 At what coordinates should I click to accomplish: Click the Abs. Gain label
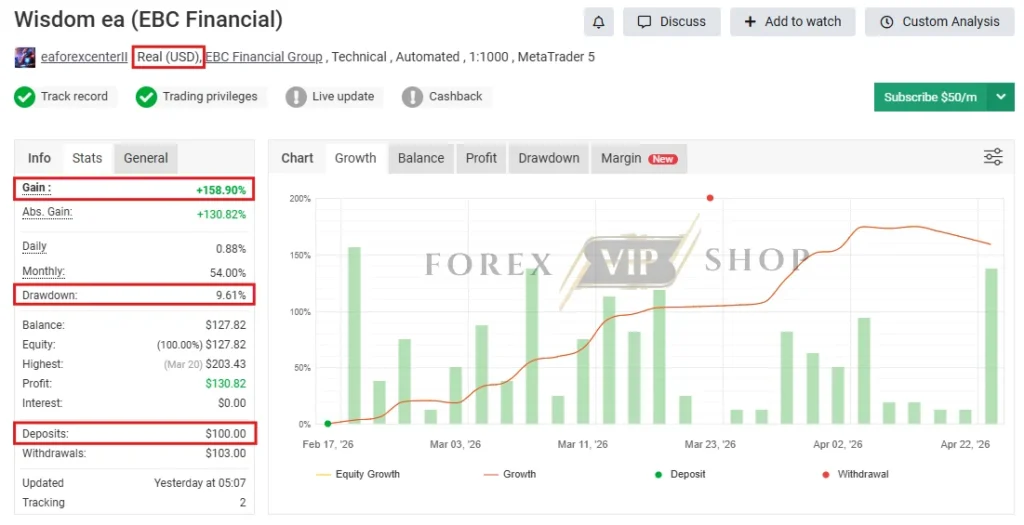point(47,212)
